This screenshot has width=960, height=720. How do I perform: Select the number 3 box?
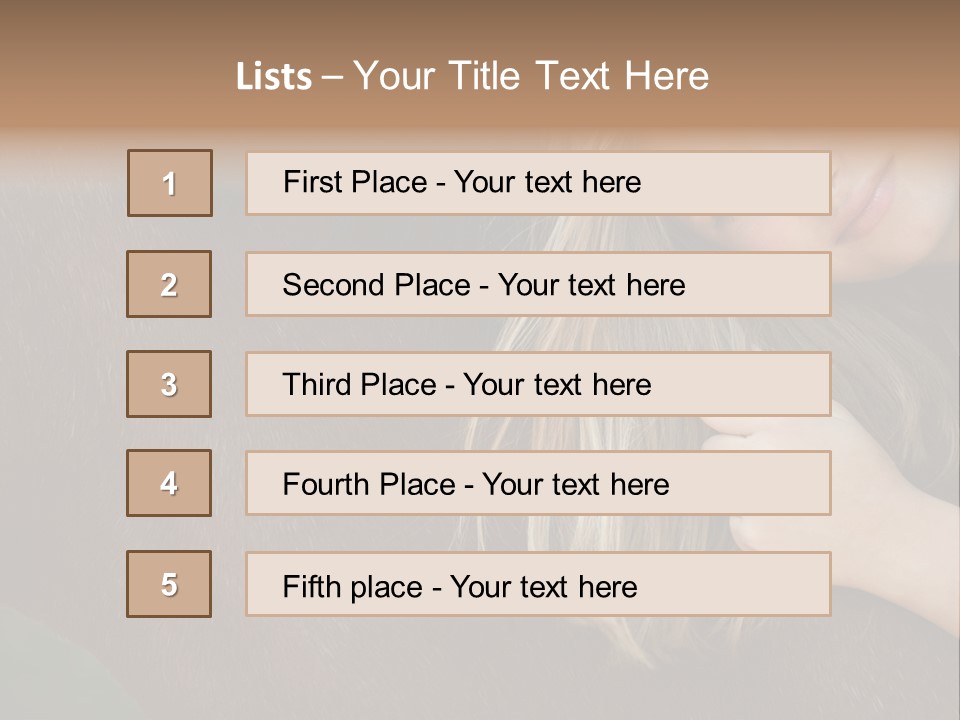169,384
